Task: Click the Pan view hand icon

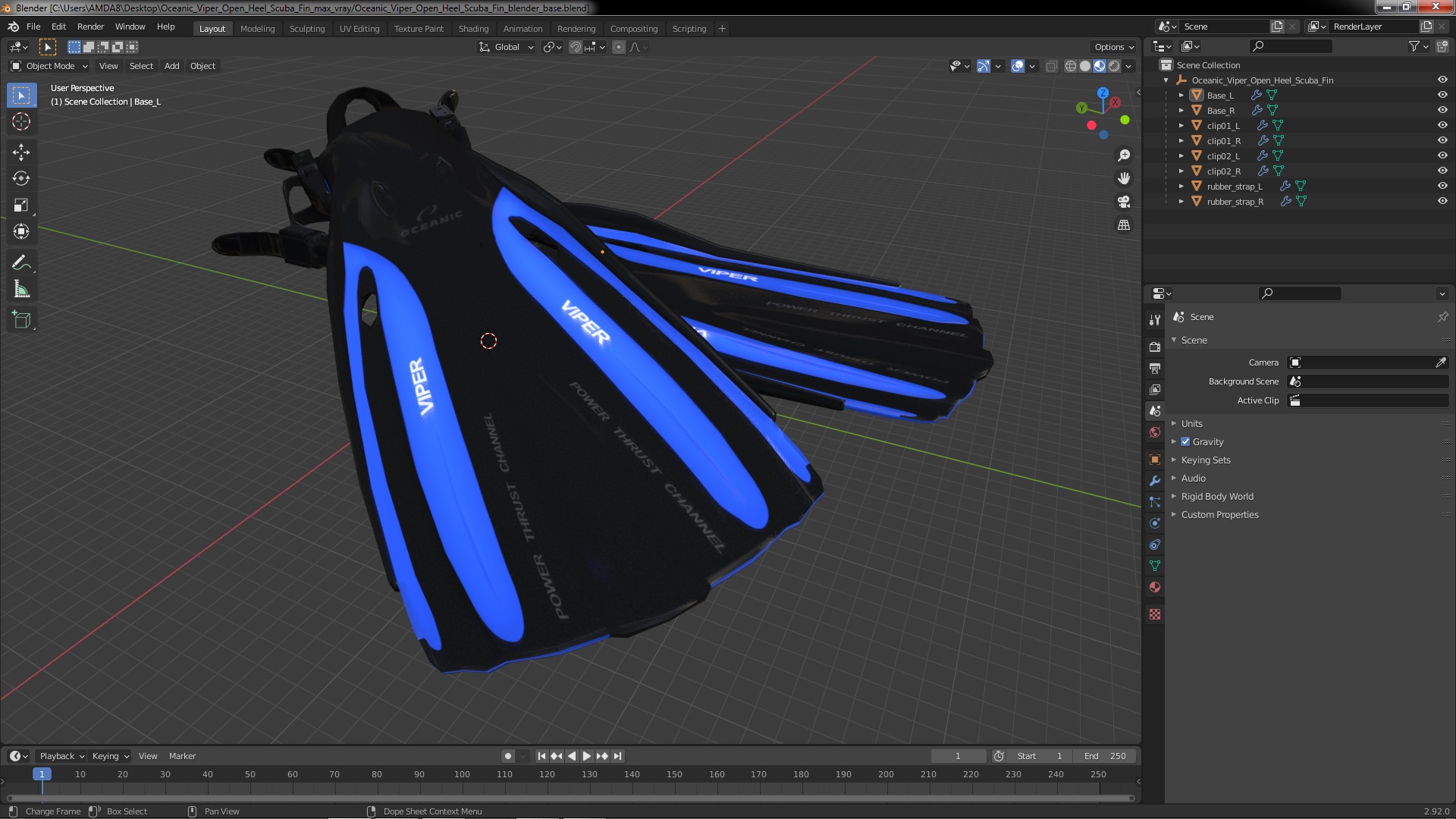Action: (1124, 178)
